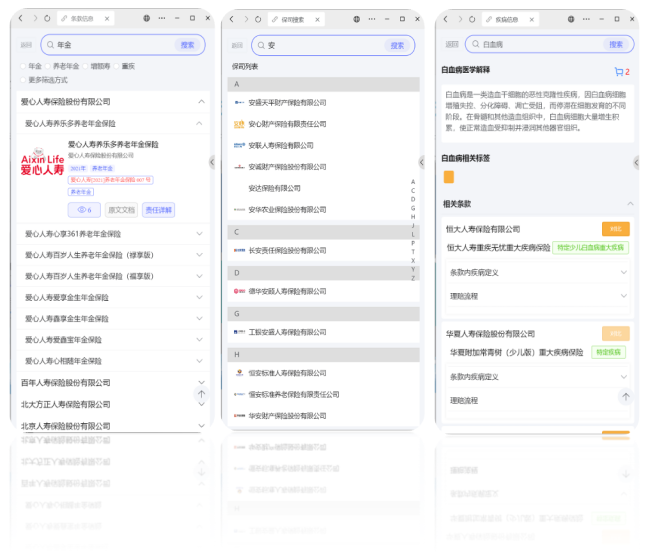Click the globe icon in 保司搜索 window
The image size is (648, 552).
click(356, 19)
